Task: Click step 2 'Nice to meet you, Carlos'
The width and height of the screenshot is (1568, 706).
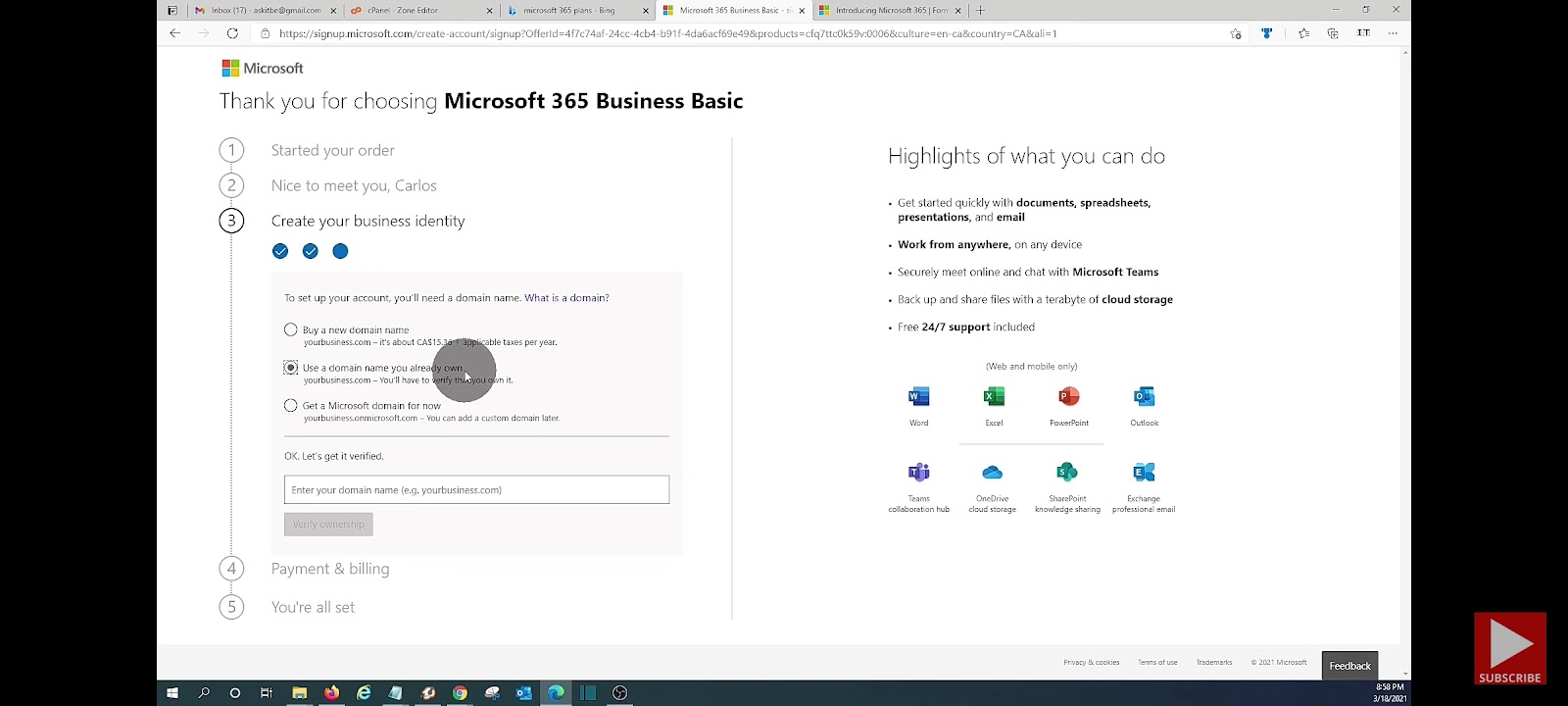Action: (x=354, y=185)
